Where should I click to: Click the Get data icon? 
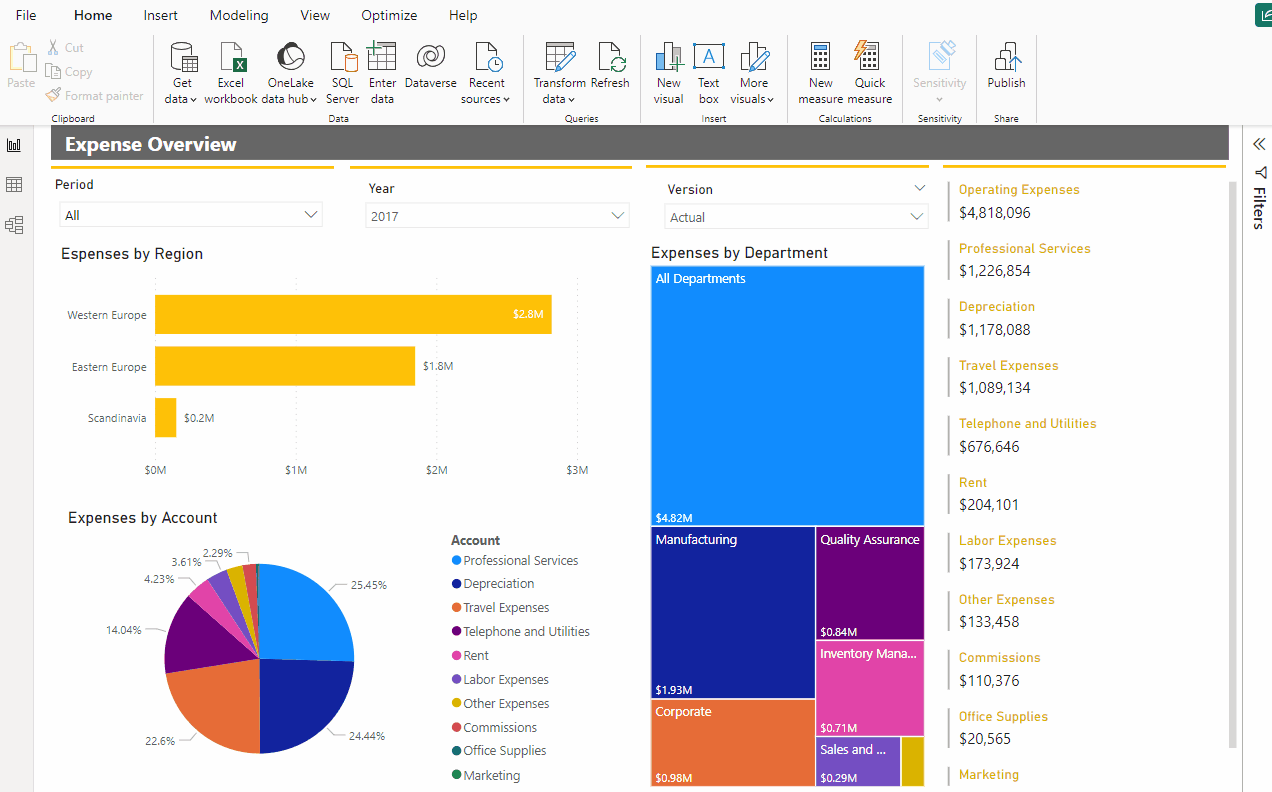(183, 59)
